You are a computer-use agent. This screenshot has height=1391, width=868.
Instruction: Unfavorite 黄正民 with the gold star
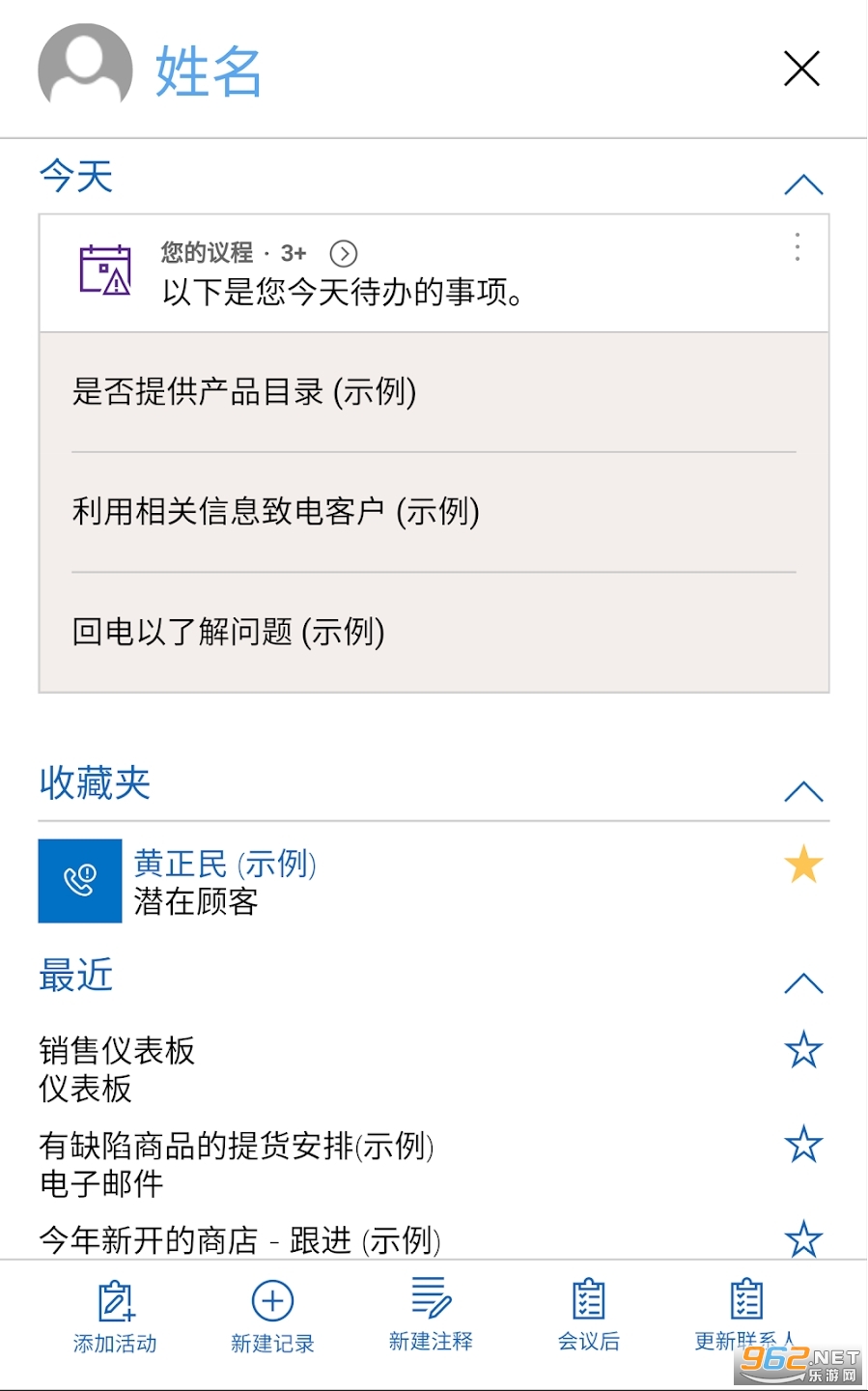pyautogui.click(x=803, y=865)
